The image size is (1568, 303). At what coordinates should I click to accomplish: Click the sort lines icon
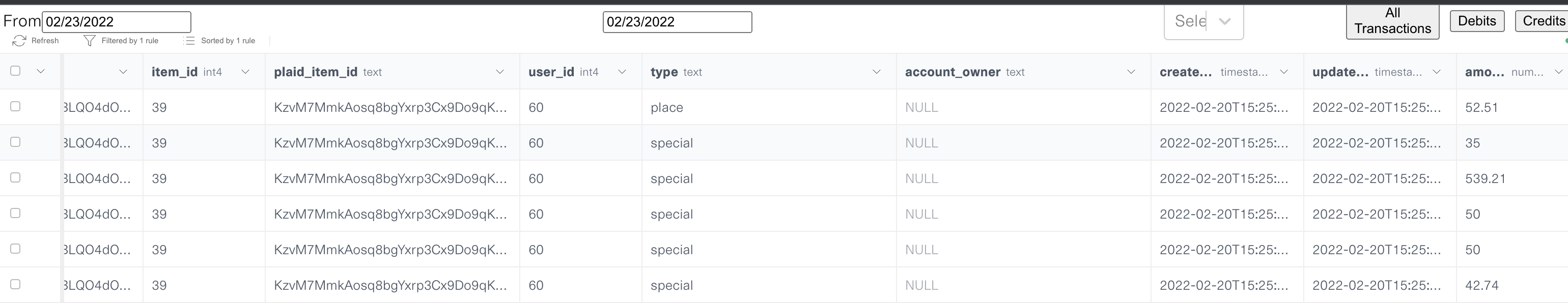click(189, 41)
